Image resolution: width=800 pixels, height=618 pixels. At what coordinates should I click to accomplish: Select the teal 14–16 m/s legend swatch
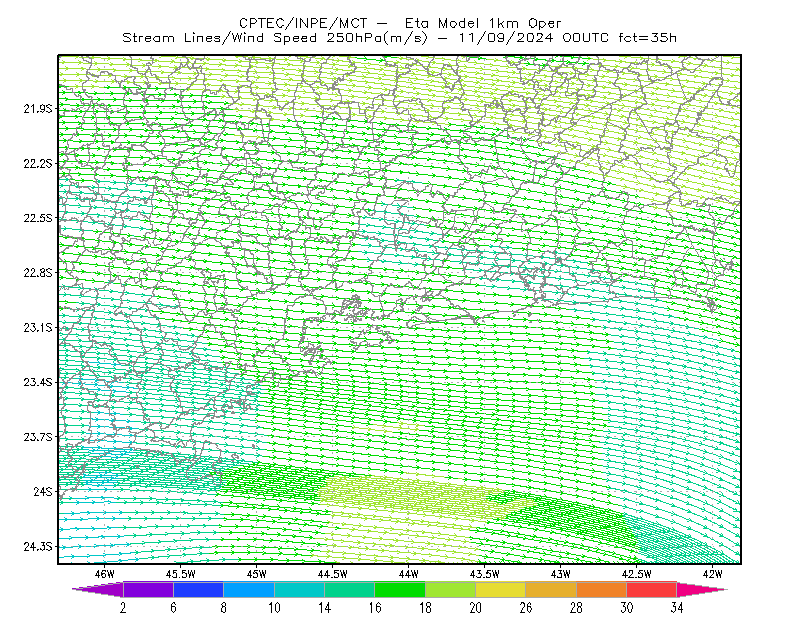click(x=349, y=589)
